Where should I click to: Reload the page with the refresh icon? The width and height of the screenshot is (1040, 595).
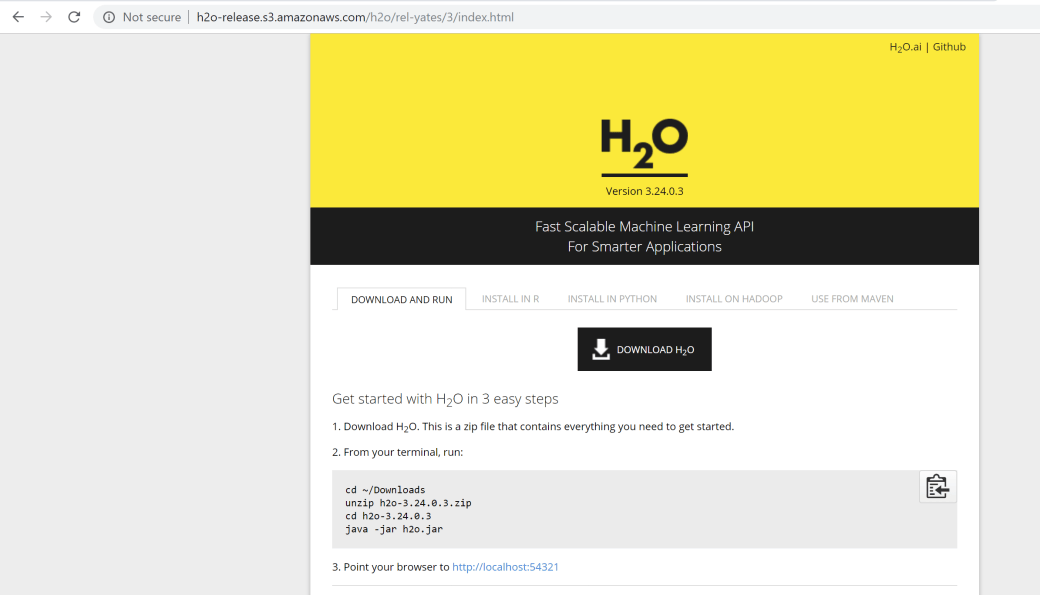pos(74,17)
